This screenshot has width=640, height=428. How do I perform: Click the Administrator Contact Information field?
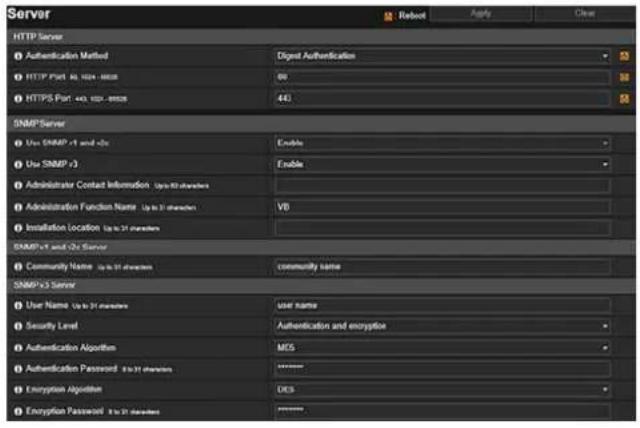(442, 186)
